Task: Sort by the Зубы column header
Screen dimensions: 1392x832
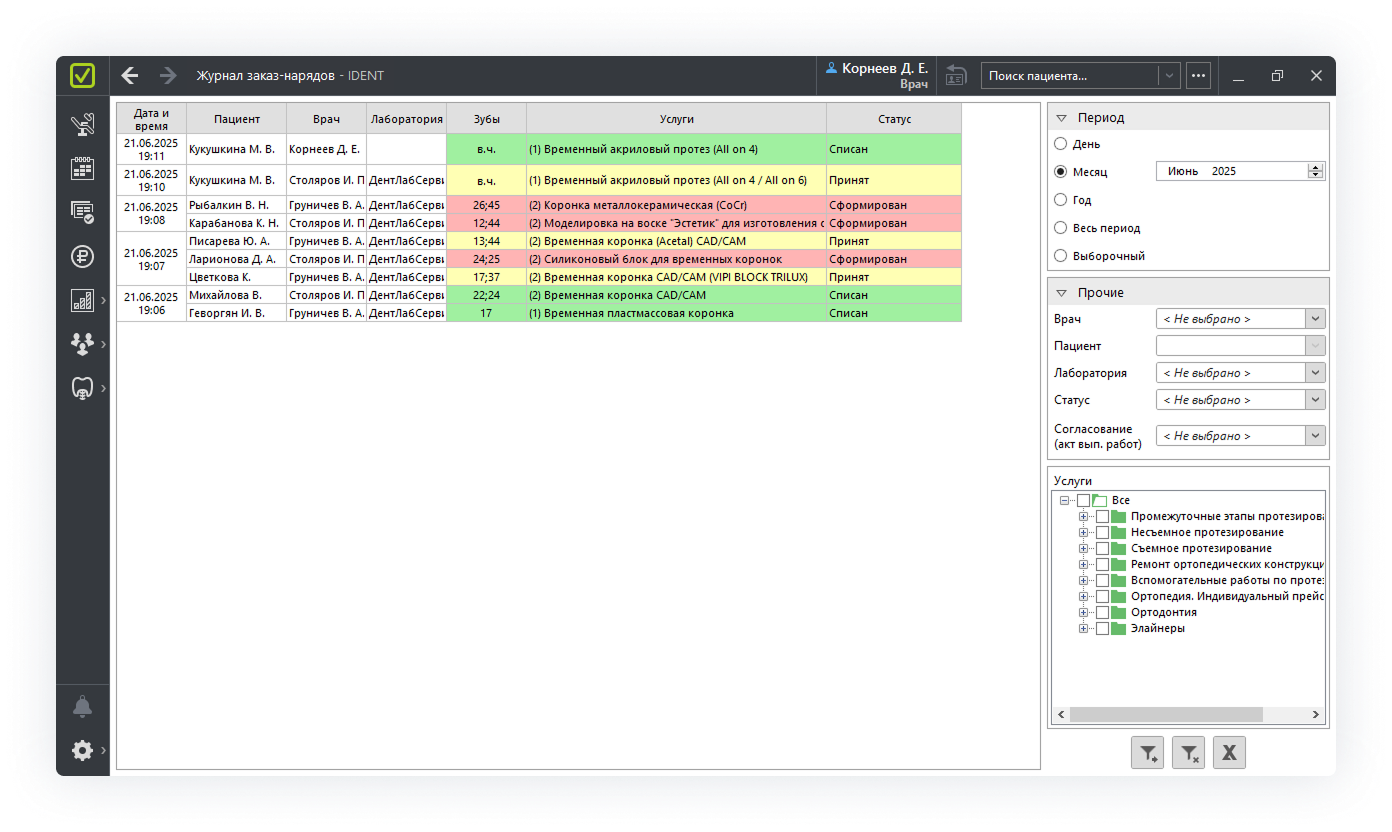Action: point(486,118)
